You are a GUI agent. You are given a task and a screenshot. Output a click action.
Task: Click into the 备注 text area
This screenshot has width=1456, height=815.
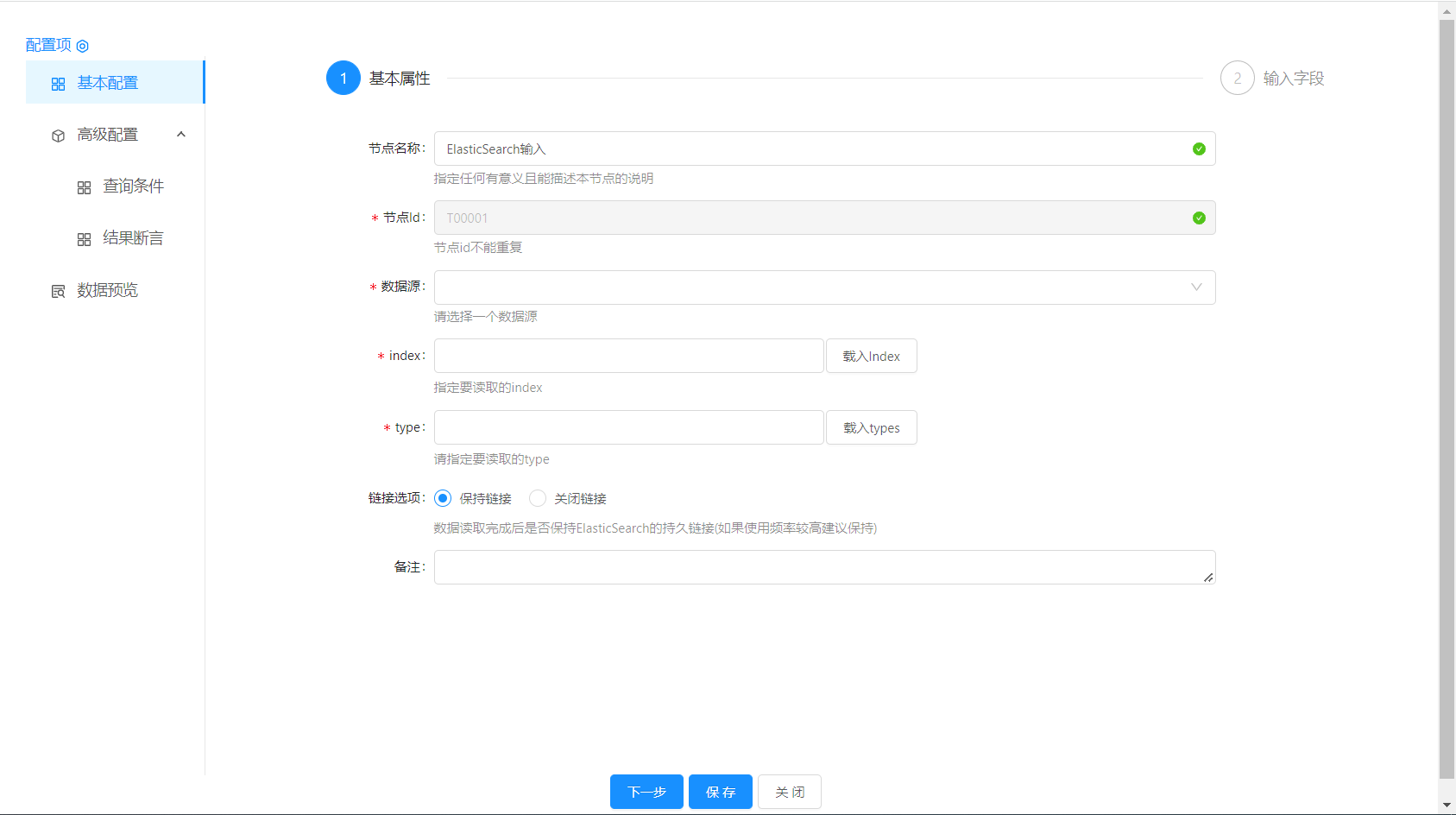(x=823, y=567)
